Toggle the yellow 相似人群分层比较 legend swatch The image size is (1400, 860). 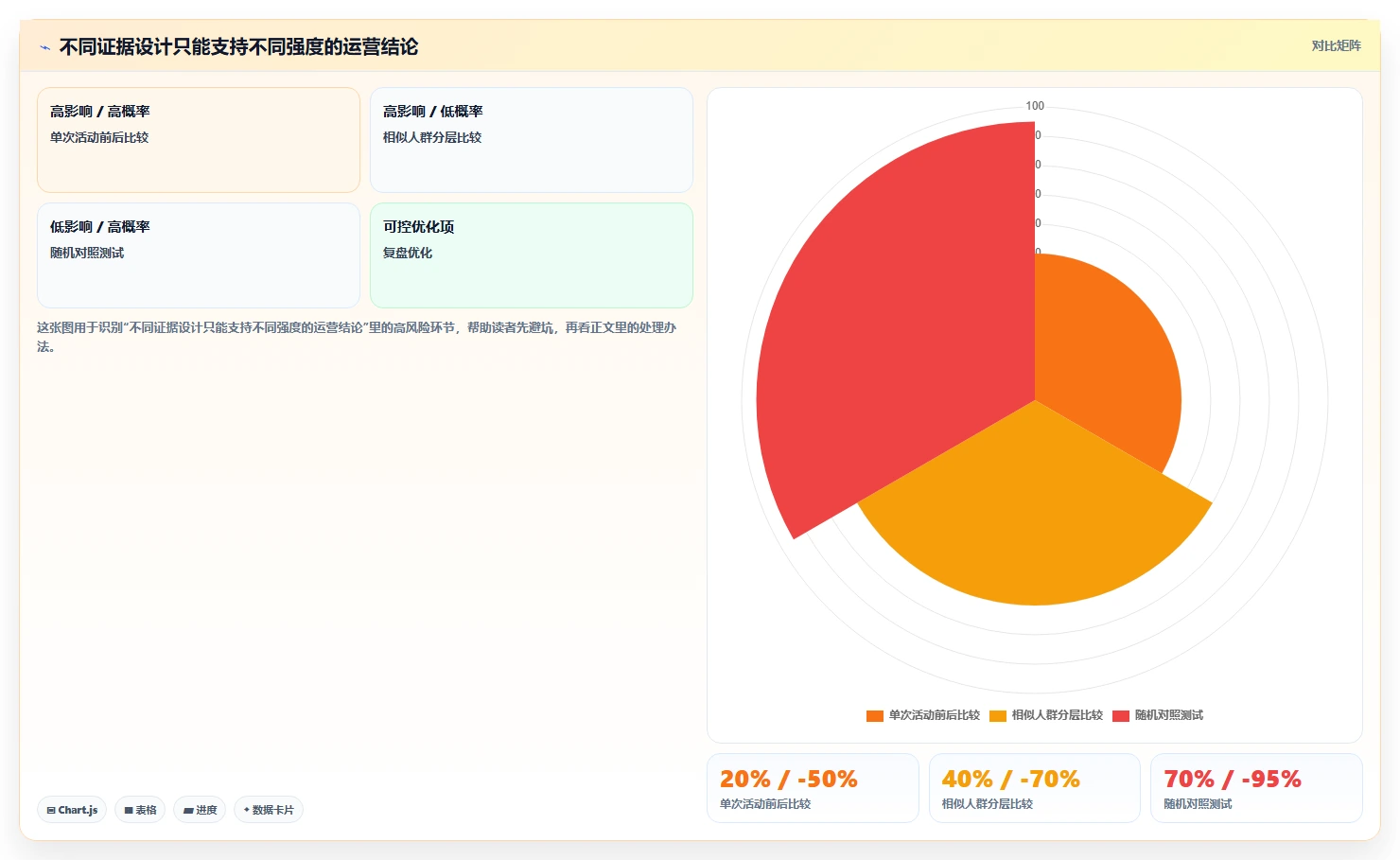(998, 715)
